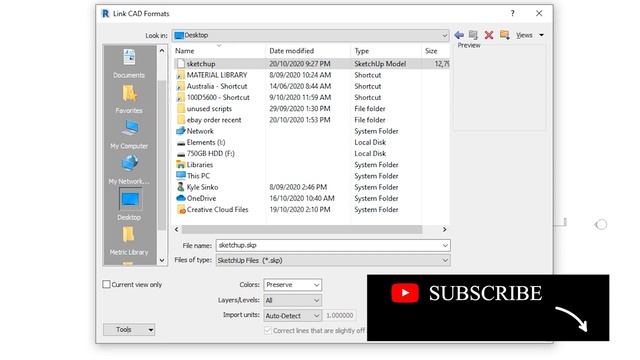The width and height of the screenshot is (640, 360).
Task: Toggle Correct lines that are slightly off
Action: (268, 331)
